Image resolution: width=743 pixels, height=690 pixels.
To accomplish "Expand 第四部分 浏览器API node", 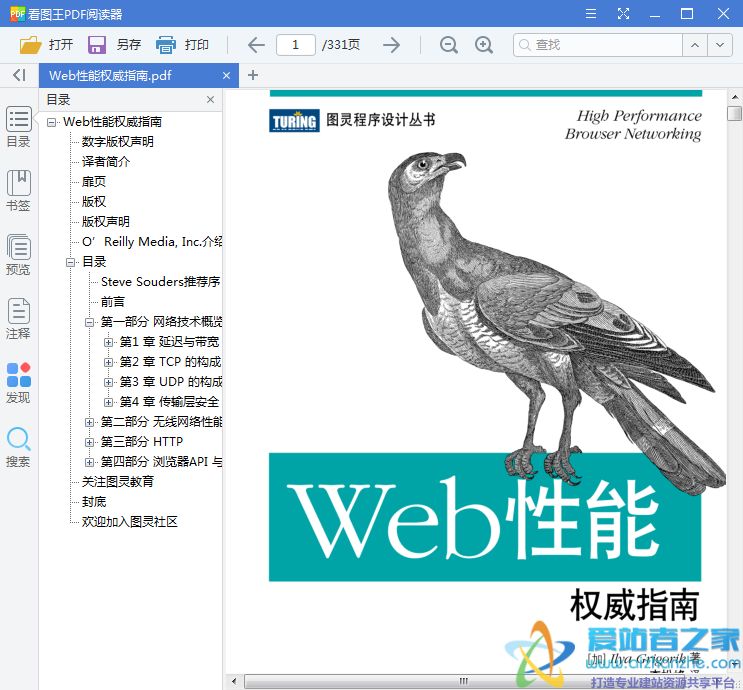I will 89,462.
